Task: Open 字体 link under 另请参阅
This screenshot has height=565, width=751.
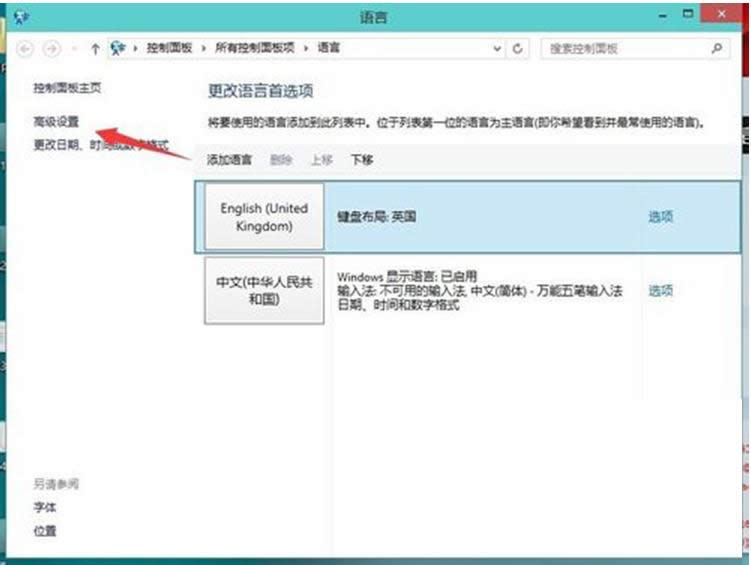Action: point(45,507)
